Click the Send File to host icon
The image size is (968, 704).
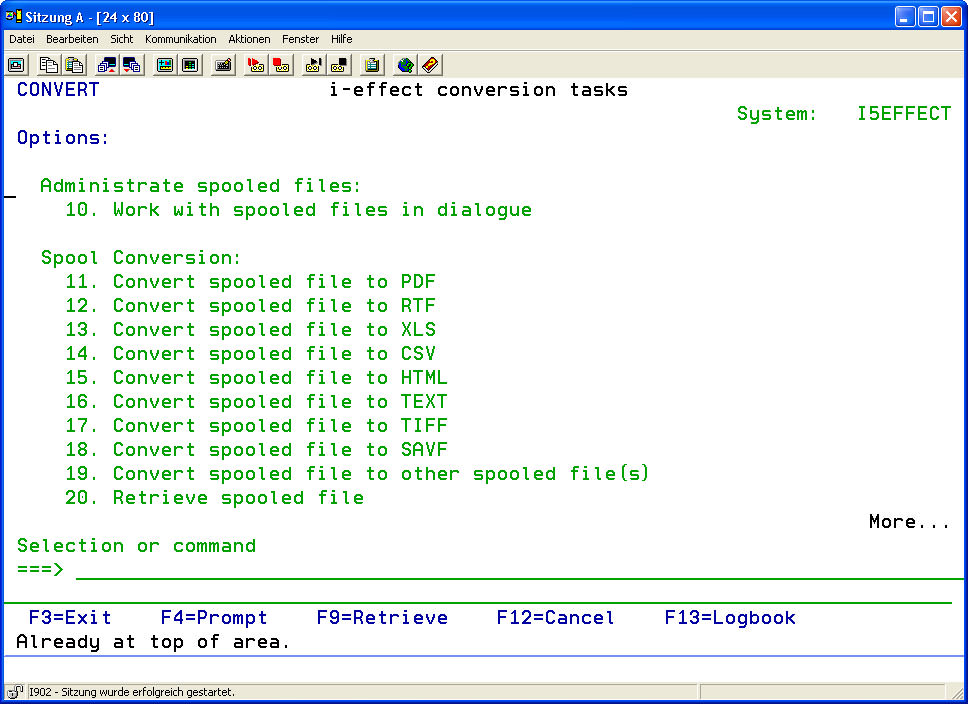tap(107, 65)
